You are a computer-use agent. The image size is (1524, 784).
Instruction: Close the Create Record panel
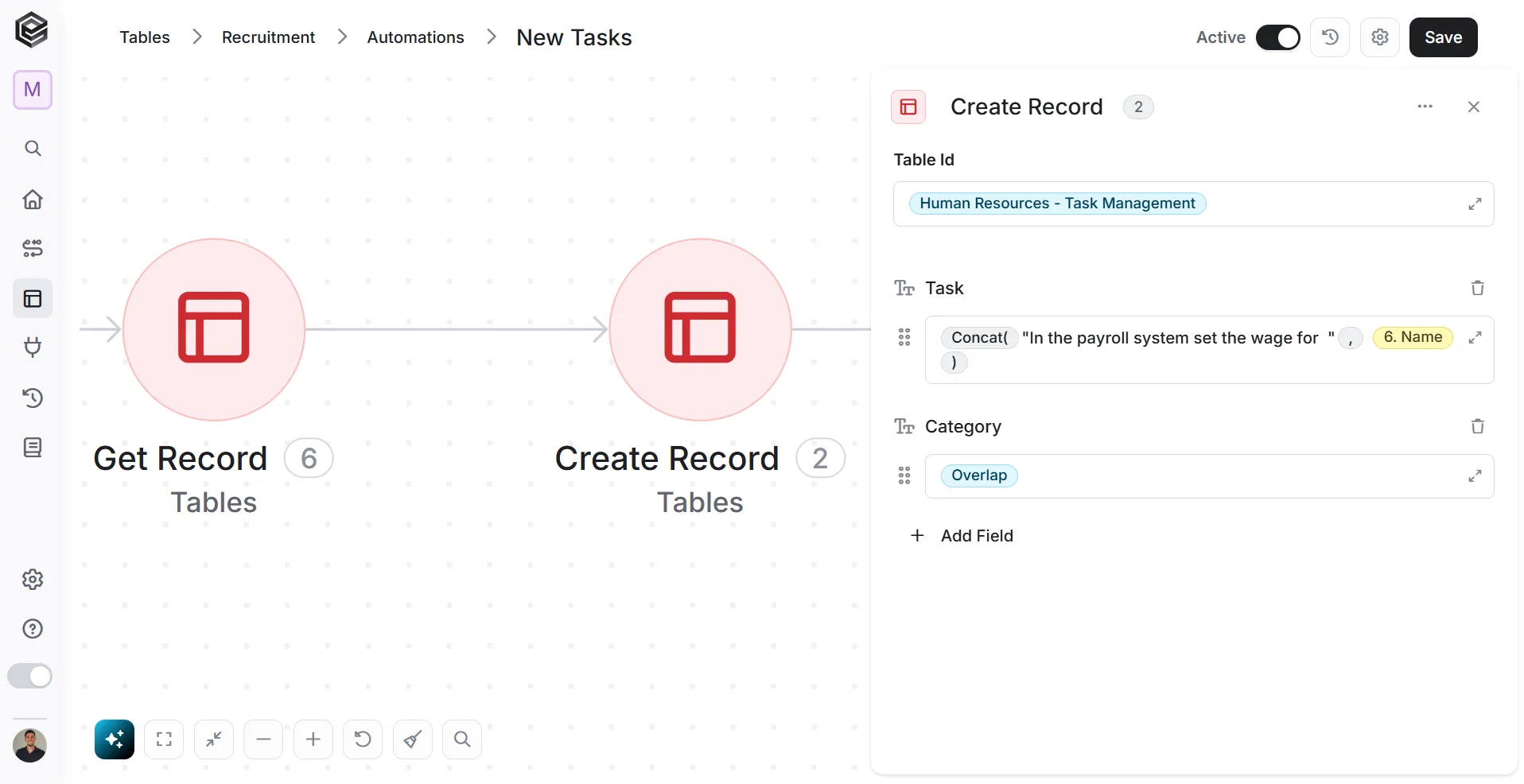click(1473, 107)
